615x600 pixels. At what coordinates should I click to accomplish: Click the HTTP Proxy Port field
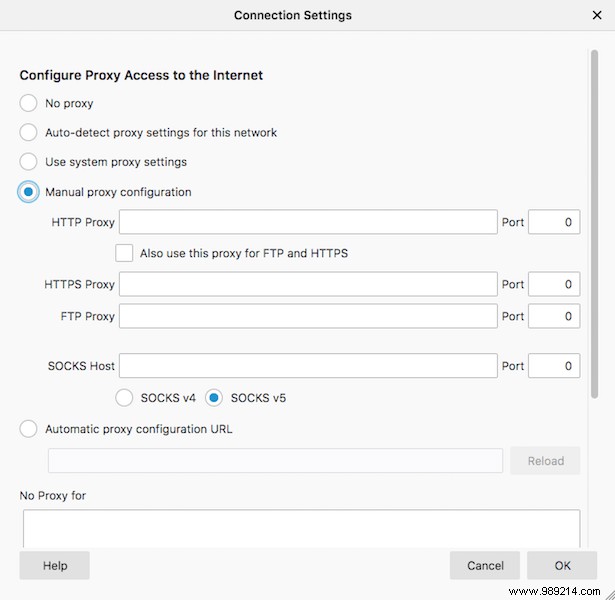coord(554,222)
